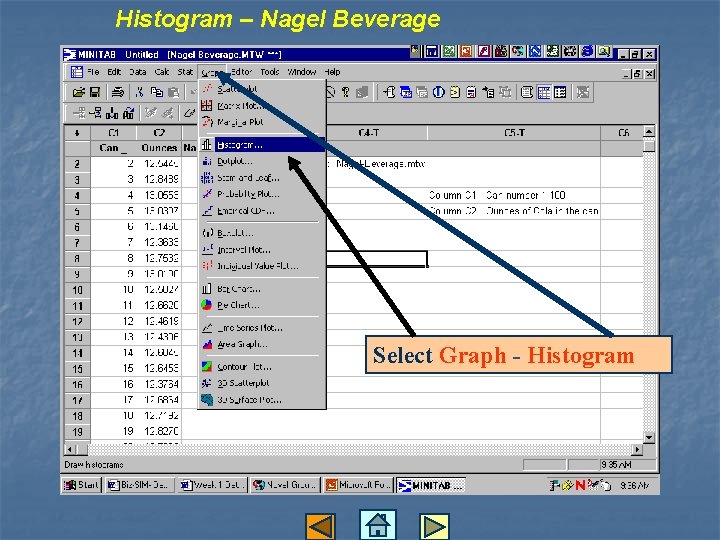Click the Open Project folder icon
This screenshot has width=720, height=540.
tap(79, 93)
